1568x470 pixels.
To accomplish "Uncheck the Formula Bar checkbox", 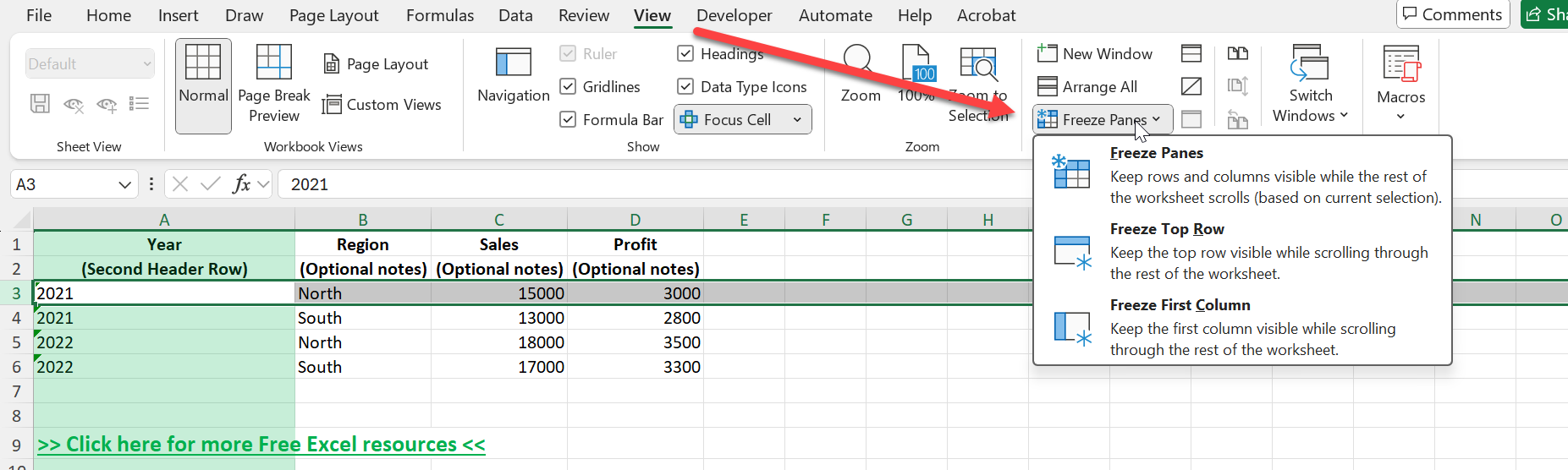I will (568, 120).
